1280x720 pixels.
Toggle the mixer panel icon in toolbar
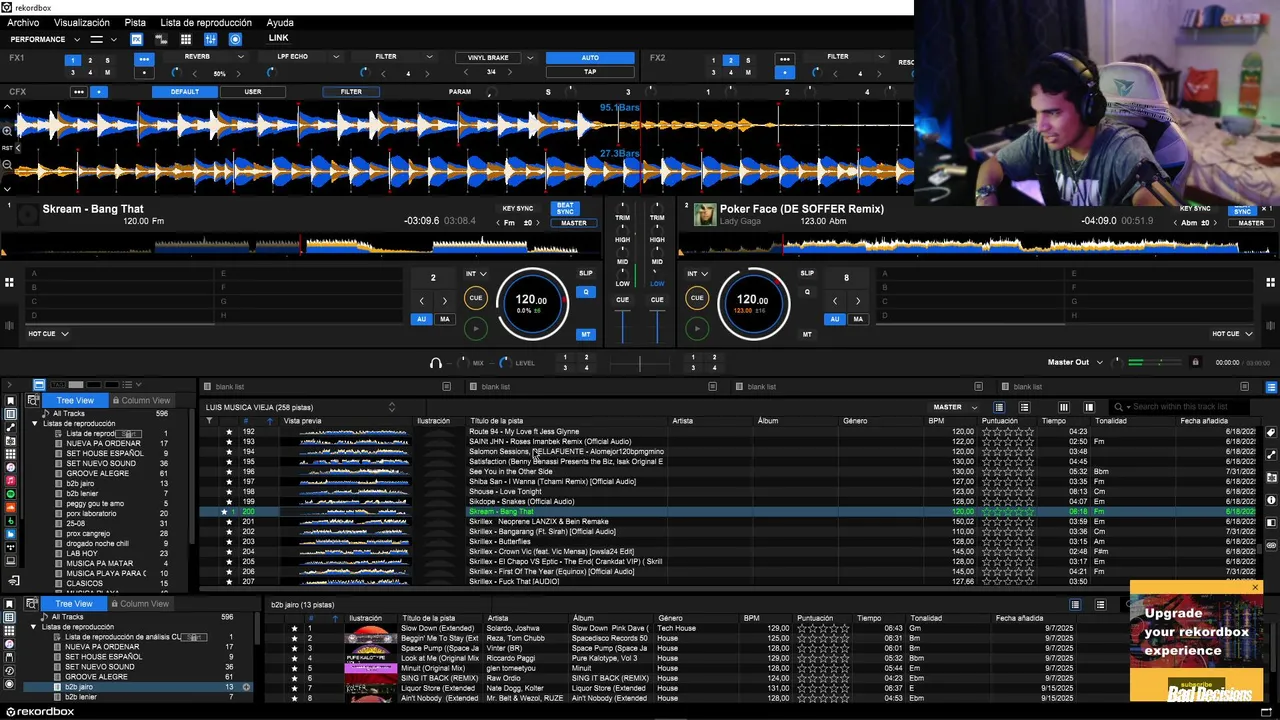pos(210,39)
